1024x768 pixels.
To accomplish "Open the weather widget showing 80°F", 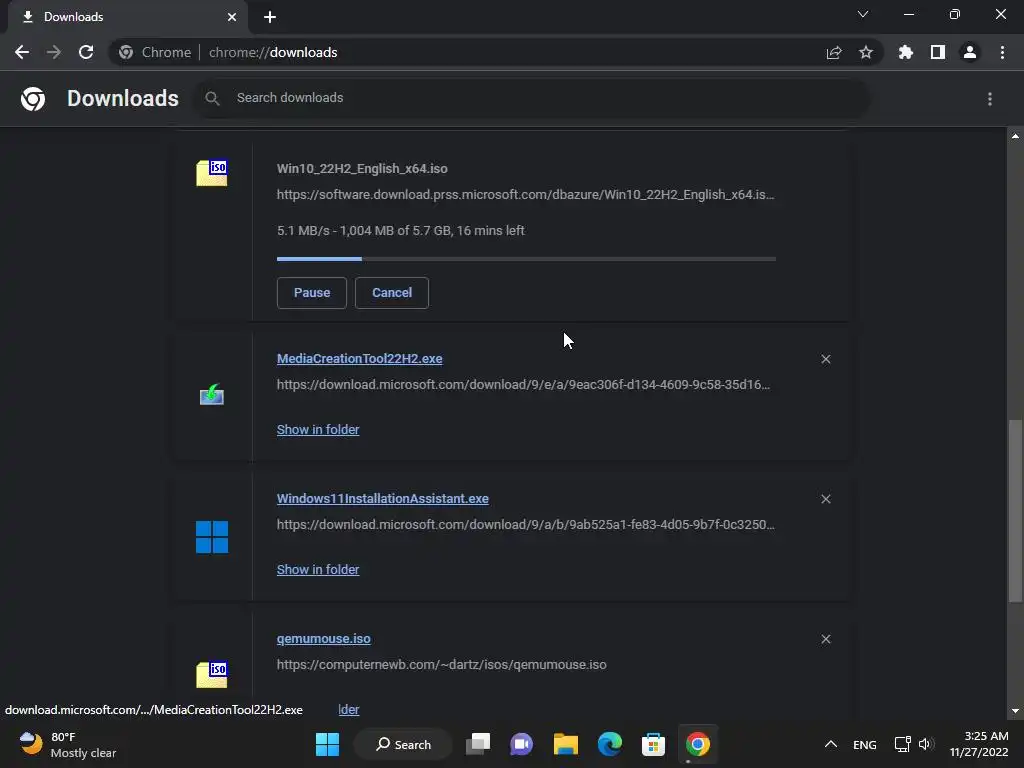I will (x=69, y=744).
